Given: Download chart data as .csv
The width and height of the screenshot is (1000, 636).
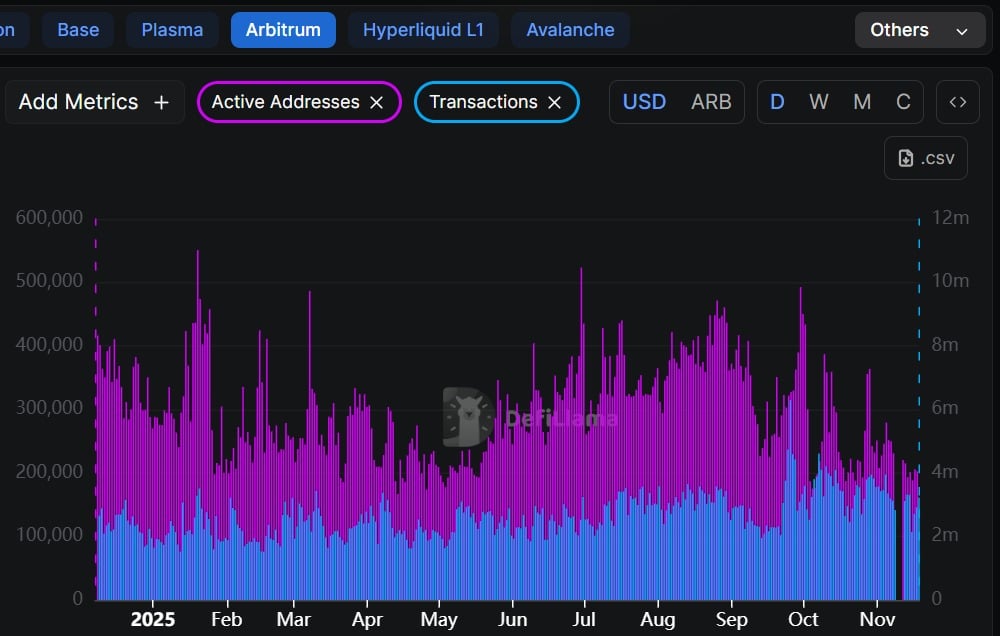Looking at the screenshot, I should [926, 158].
